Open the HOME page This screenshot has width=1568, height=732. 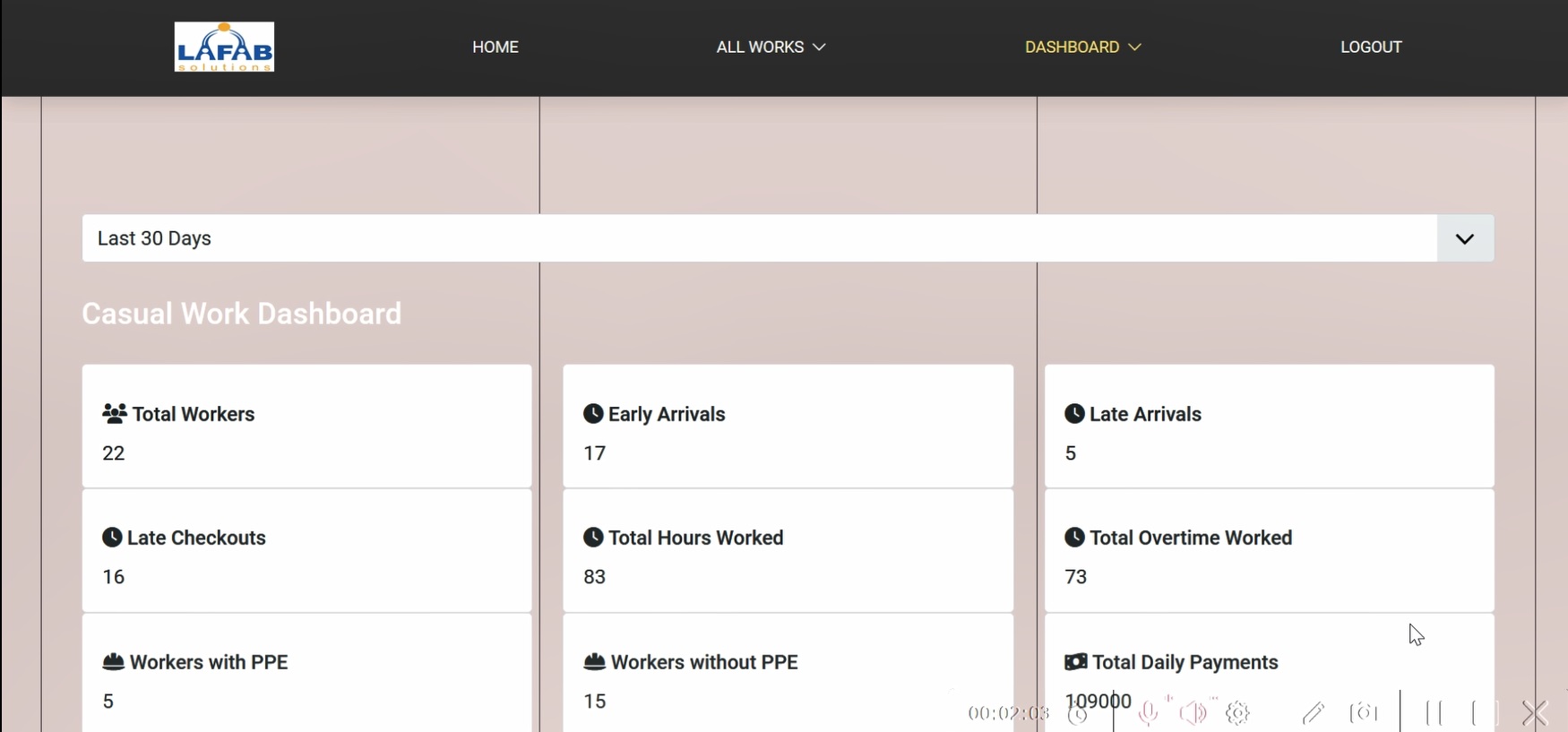[495, 47]
